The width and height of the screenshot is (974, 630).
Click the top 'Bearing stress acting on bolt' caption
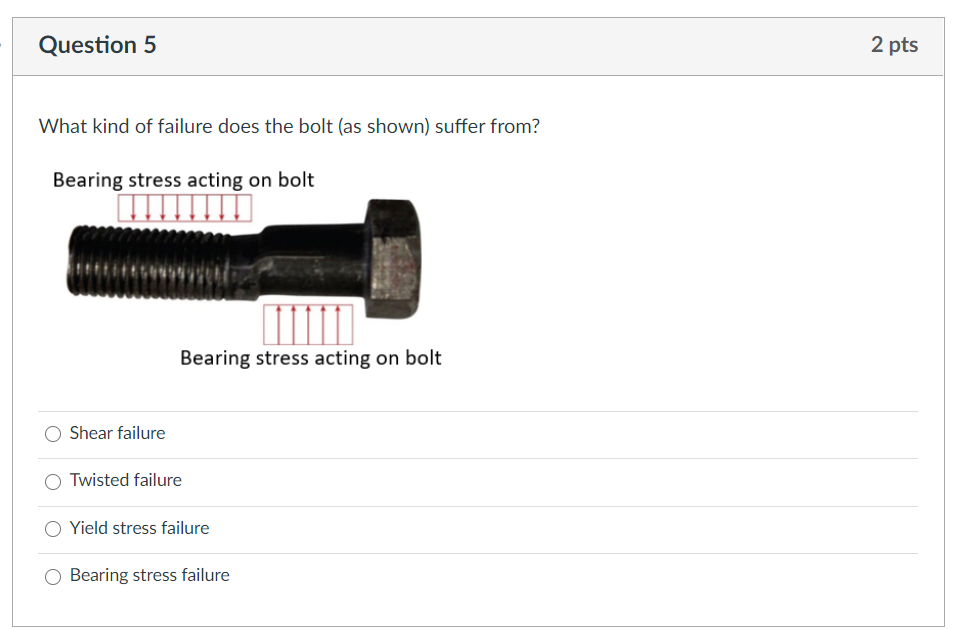pos(183,180)
